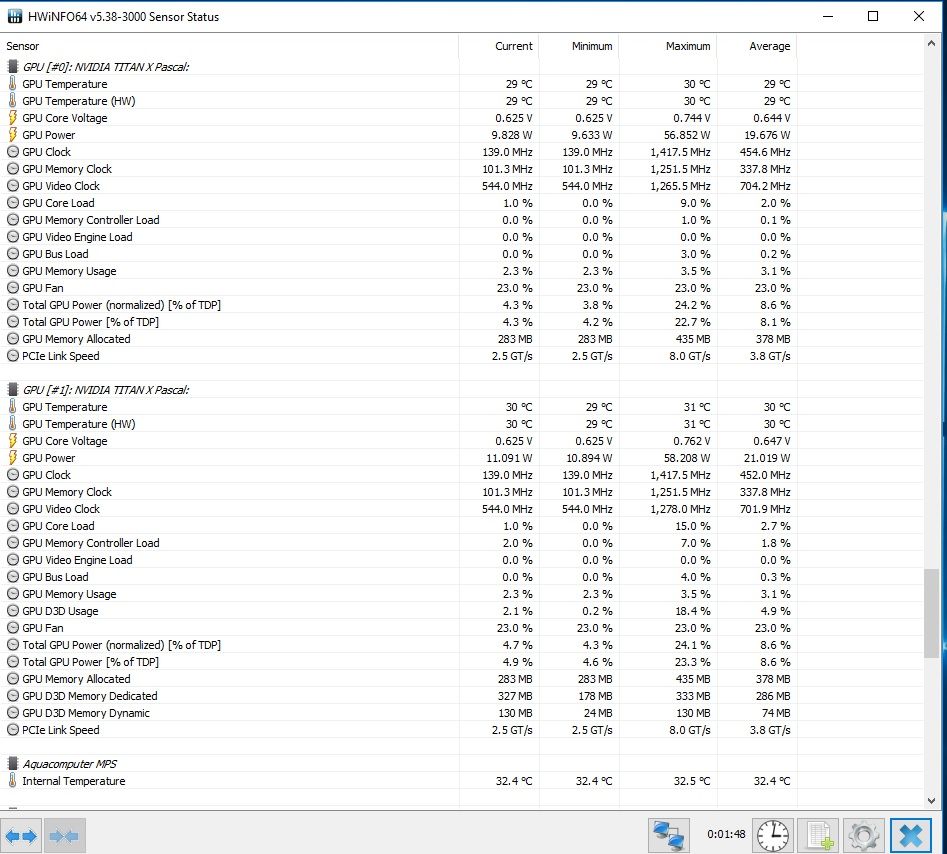Click the scrollbar down arrow
Image resolution: width=947 pixels, height=854 pixels.
[x=931, y=801]
